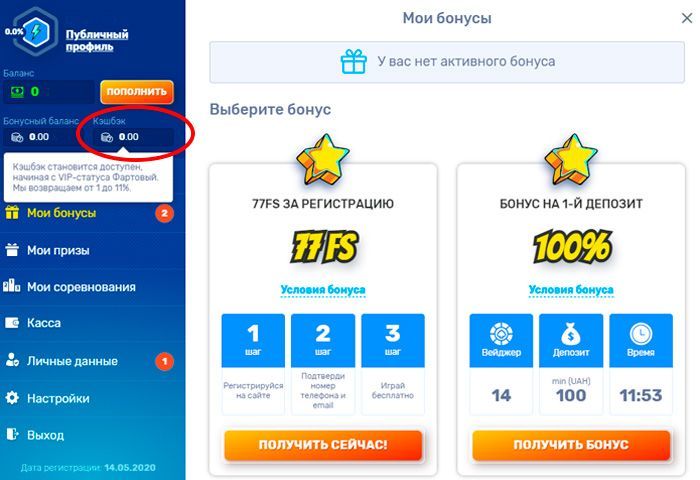Click the gift icon in no-active-bonus banner
Screen dimensions: 700x480
(x=354, y=62)
